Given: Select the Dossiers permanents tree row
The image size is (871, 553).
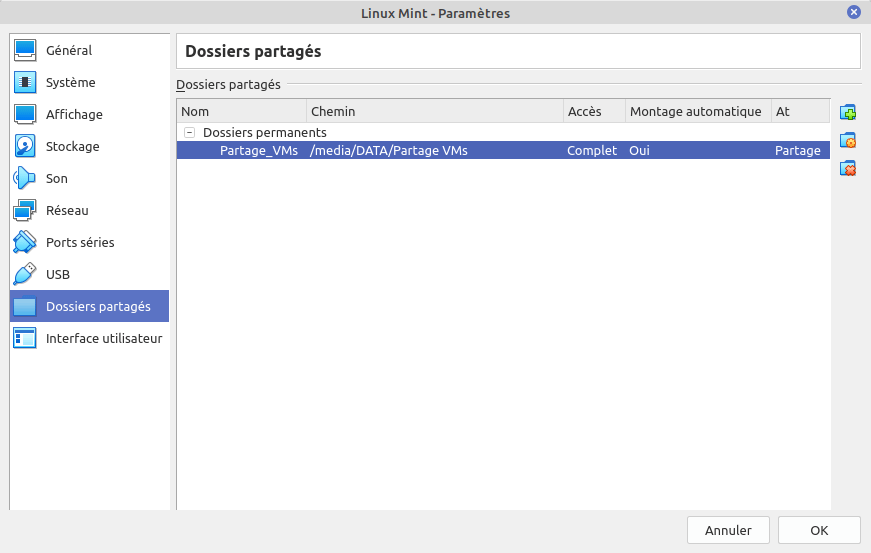Looking at the screenshot, I should click(x=503, y=132).
